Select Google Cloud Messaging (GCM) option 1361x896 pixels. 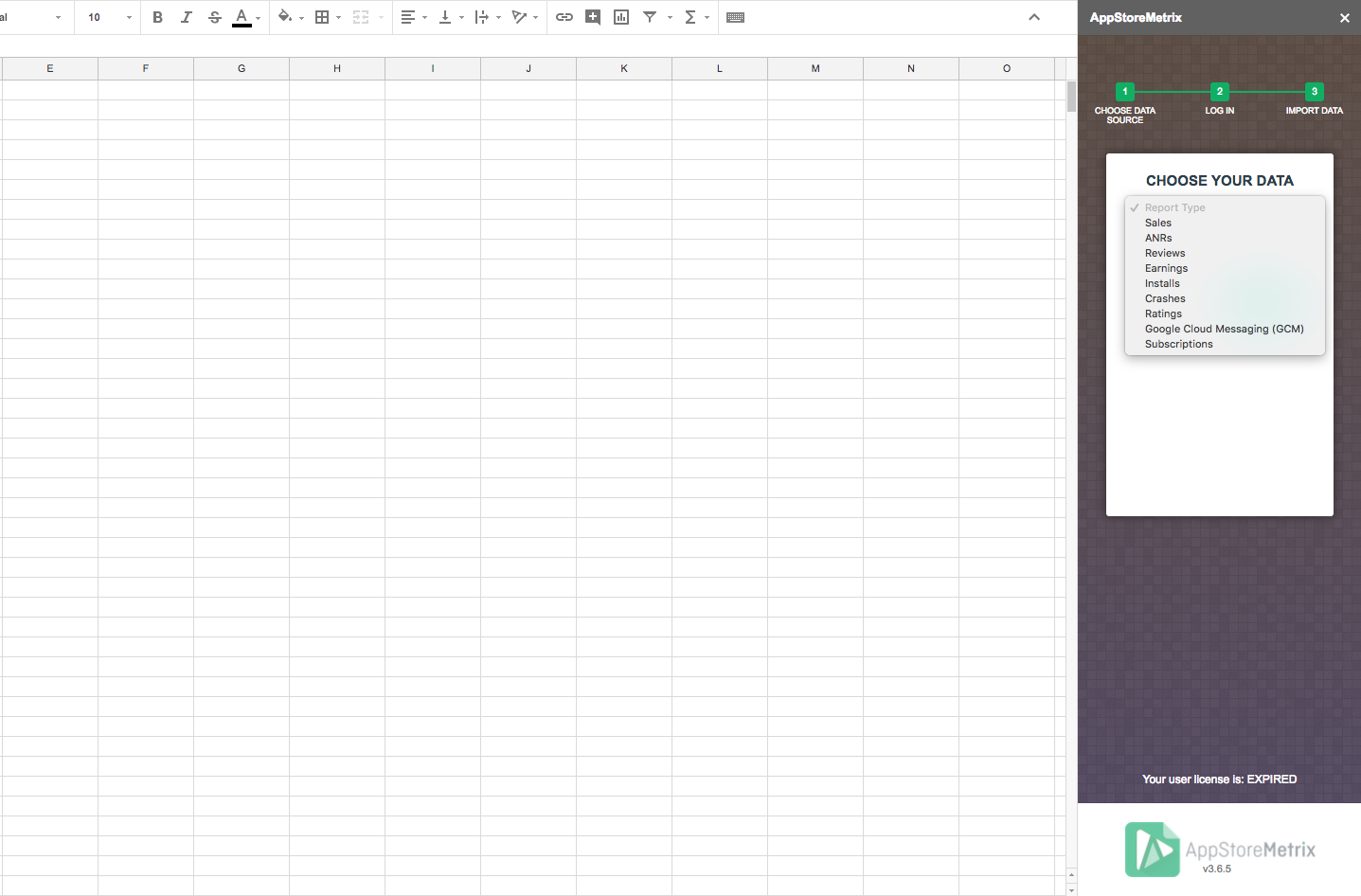point(1225,329)
